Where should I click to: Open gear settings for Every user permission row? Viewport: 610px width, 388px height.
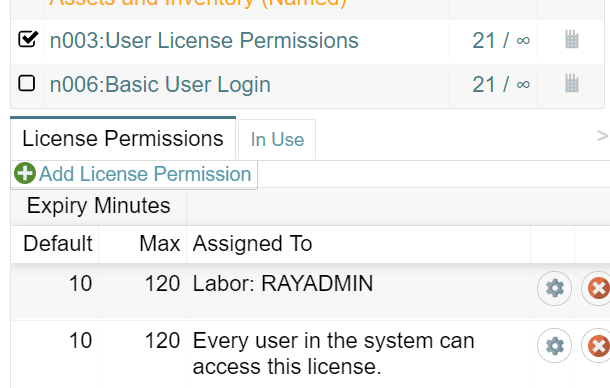click(x=554, y=346)
